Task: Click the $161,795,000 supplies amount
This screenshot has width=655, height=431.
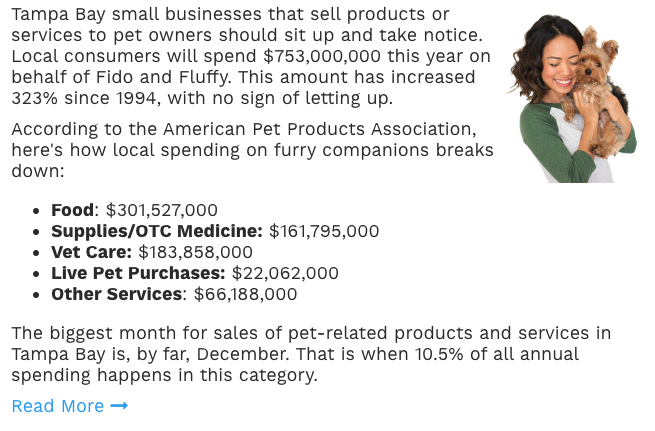Action: [x=324, y=231]
